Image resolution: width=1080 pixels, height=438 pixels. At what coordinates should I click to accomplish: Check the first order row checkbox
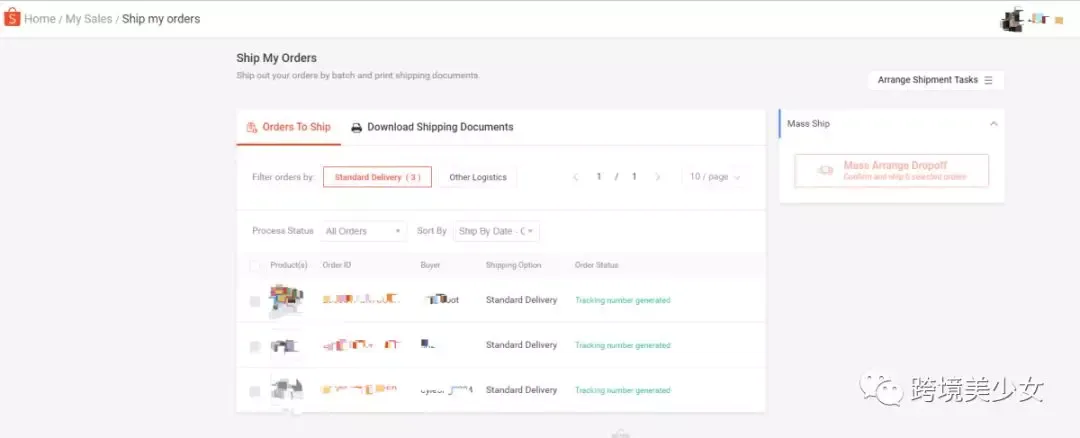tap(255, 302)
